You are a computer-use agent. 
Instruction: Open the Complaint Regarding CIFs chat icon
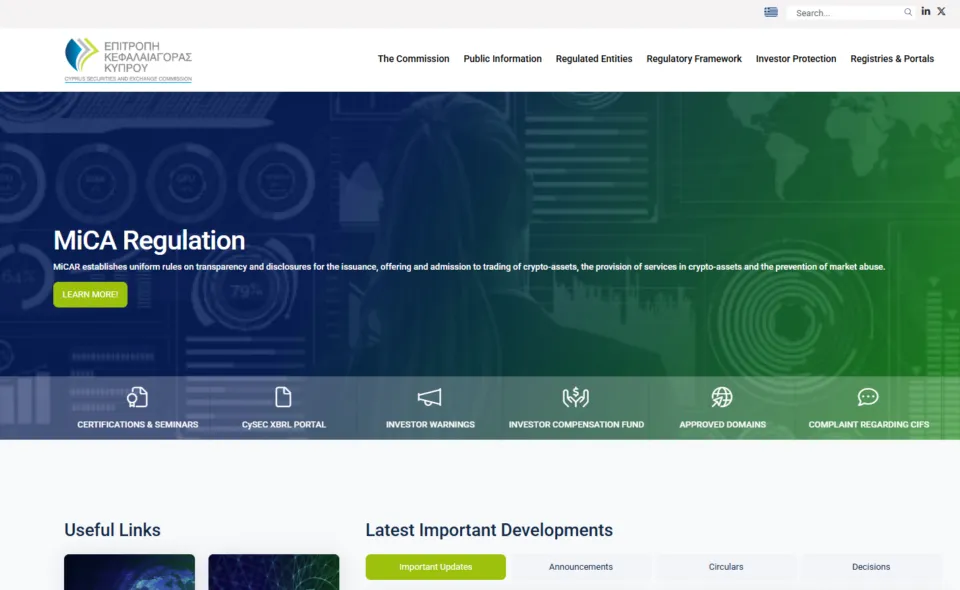point(868,398)
